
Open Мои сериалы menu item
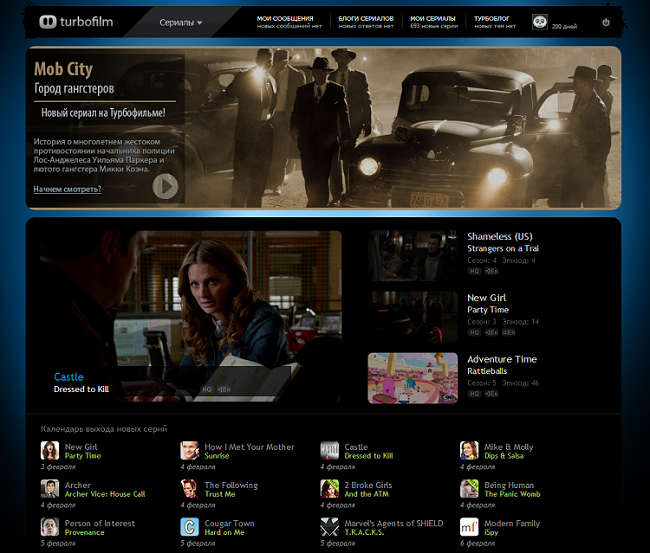click(434, 22)
